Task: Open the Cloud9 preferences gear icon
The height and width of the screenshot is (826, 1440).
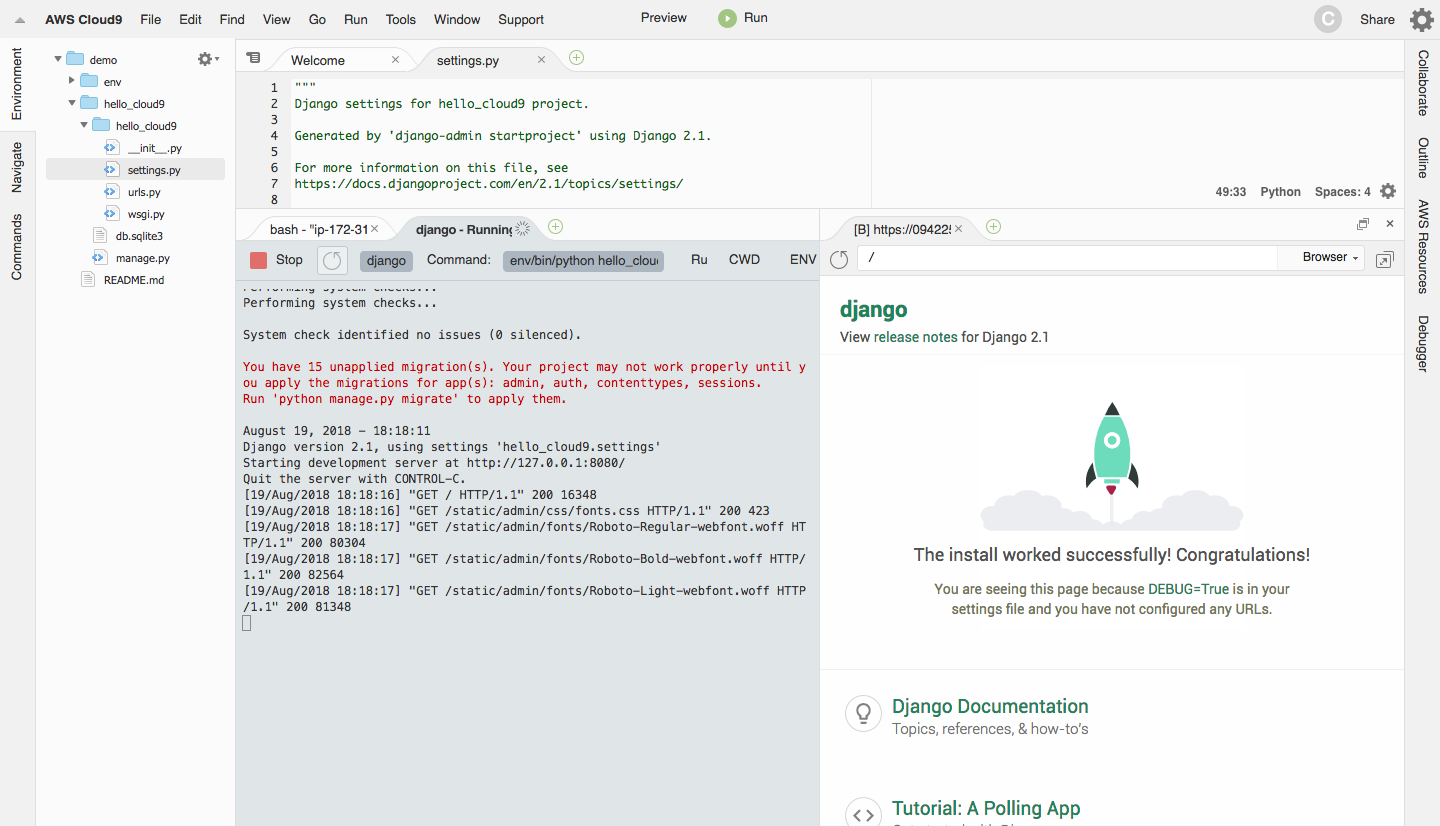Action: coord(1421,19)
